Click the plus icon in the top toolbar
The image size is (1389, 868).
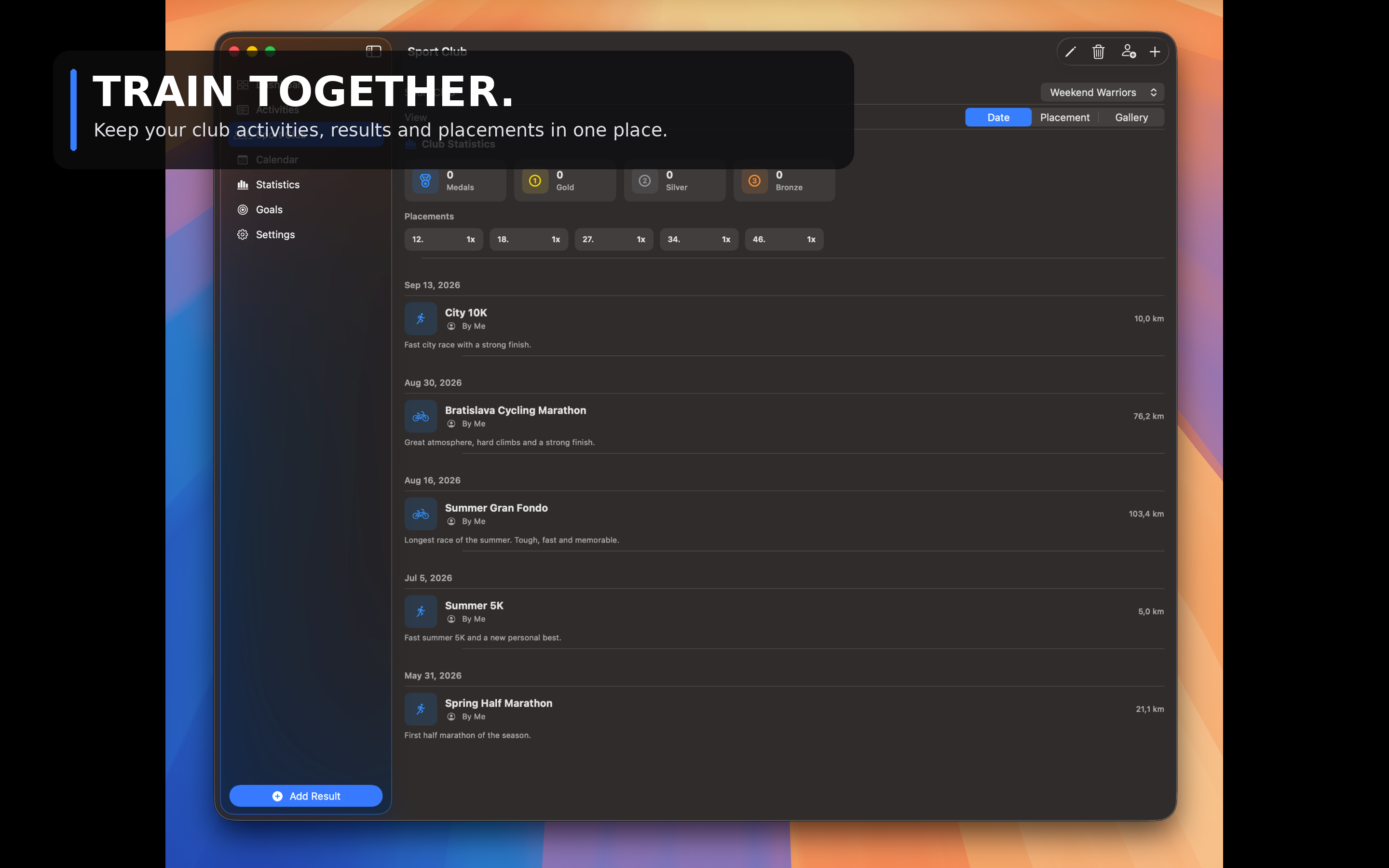pos(1155,52)
